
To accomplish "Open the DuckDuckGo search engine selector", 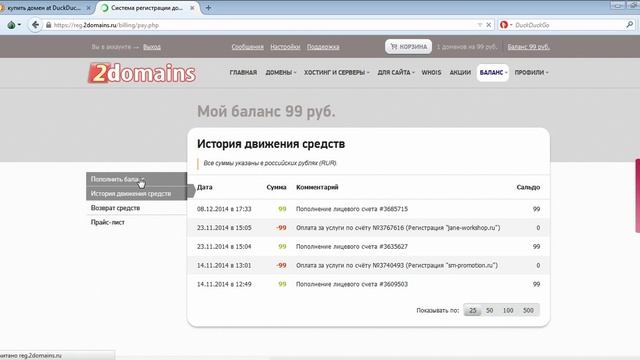I will click(x=506, y=25).
